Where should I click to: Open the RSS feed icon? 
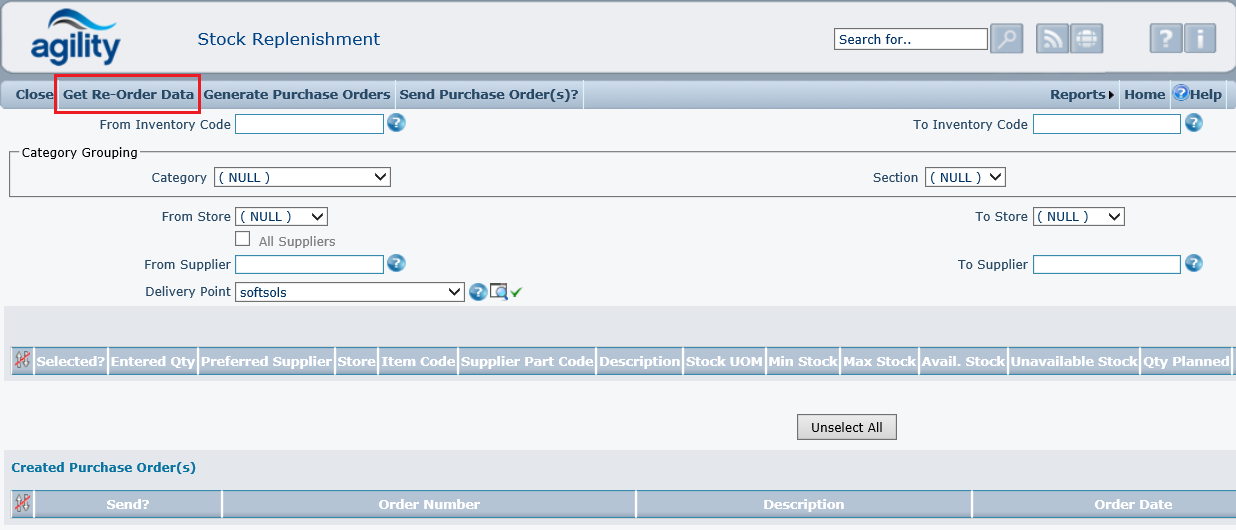click(1052, 39)
